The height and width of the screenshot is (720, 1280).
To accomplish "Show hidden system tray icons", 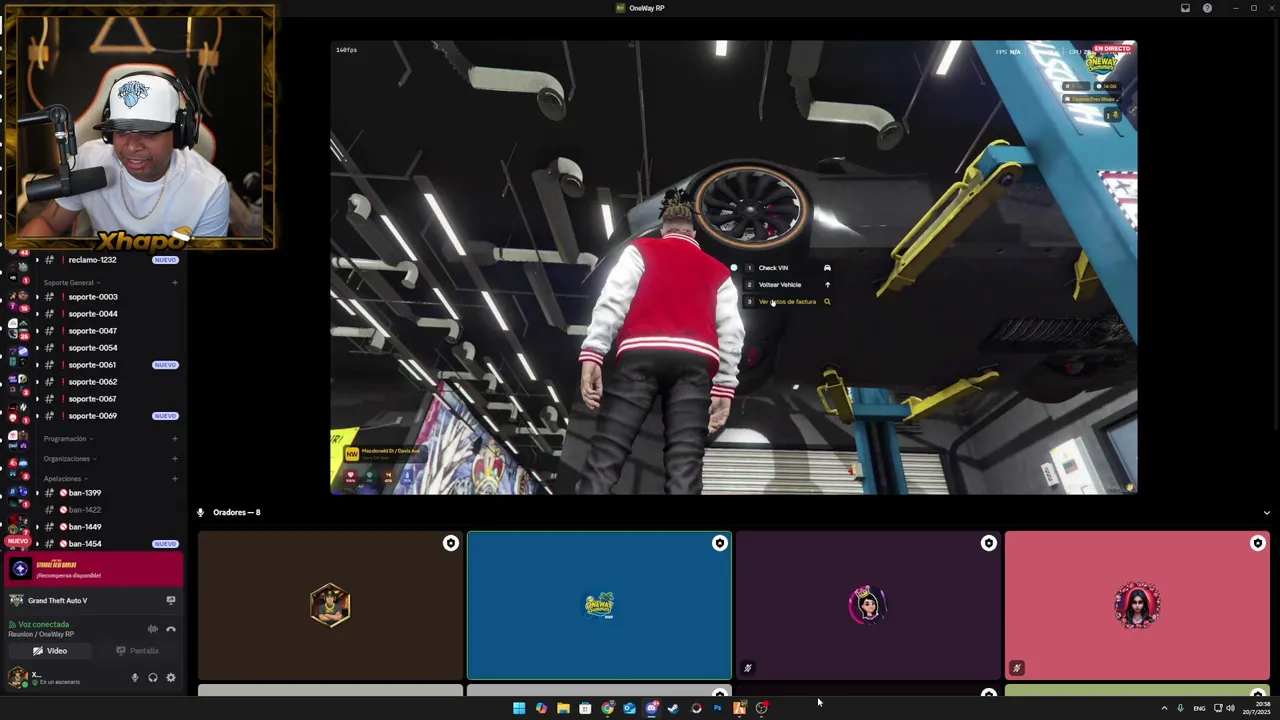I will click(1163, 708).
